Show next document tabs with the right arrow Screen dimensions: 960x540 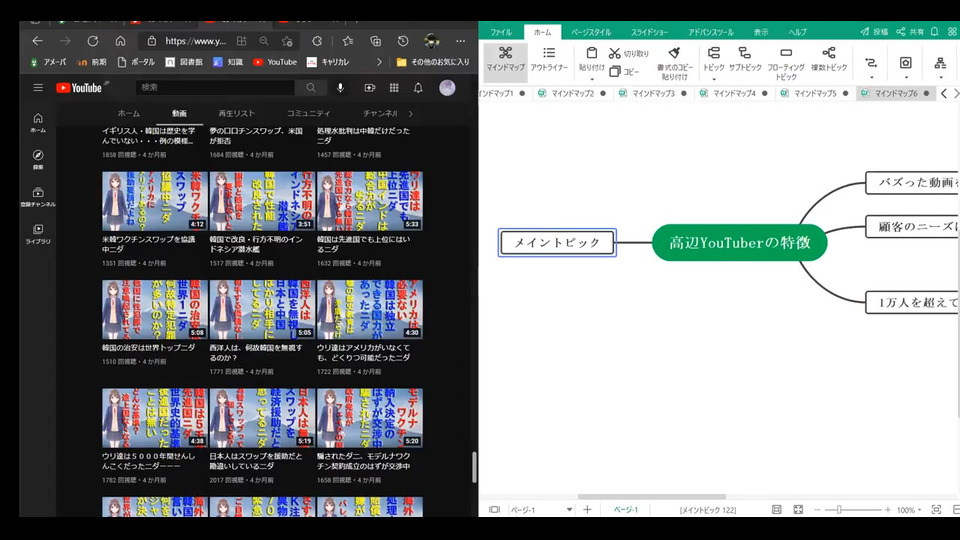[956, 94]
